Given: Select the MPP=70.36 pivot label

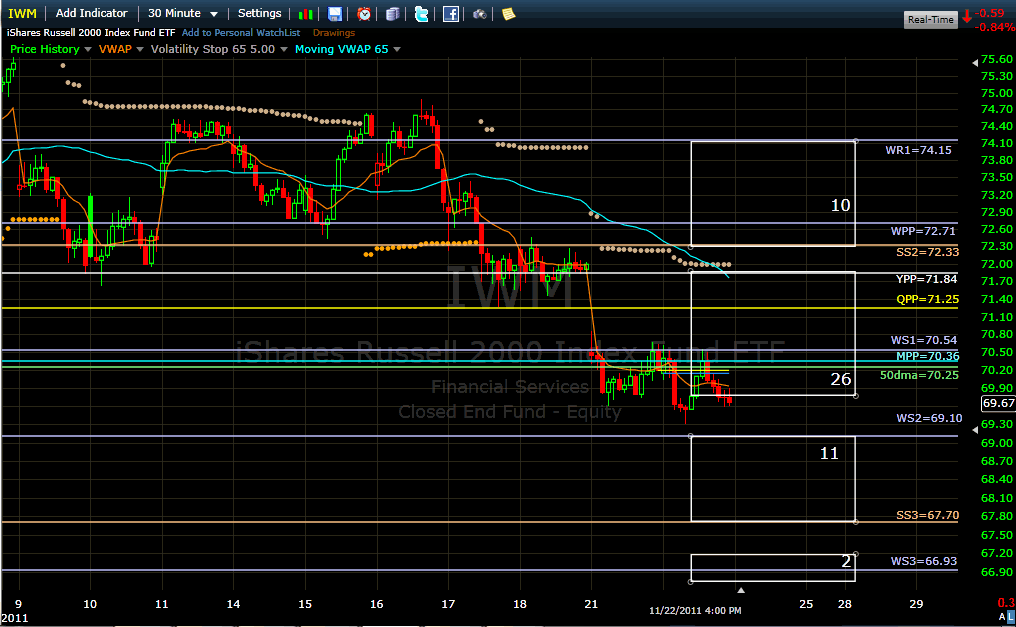Looking at the screenshot, I should (927, 356).
